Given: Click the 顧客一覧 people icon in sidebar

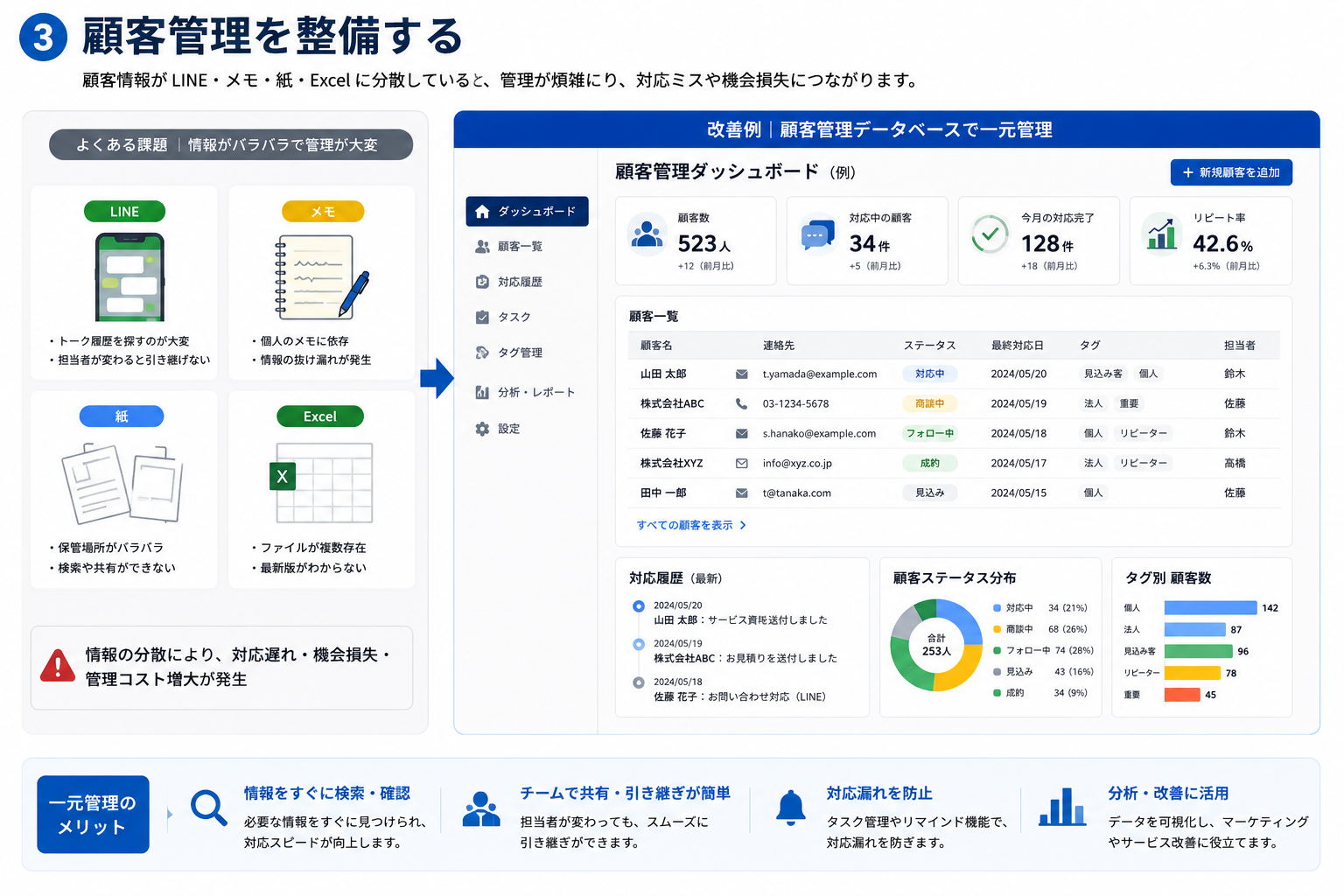Looking at the screenshot, I should (482, 247).
